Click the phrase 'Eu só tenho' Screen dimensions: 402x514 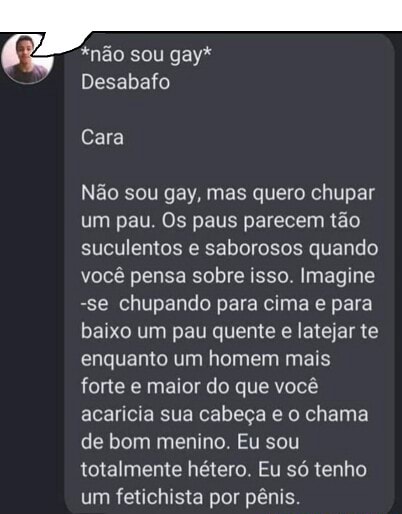(x=312, y=469)
